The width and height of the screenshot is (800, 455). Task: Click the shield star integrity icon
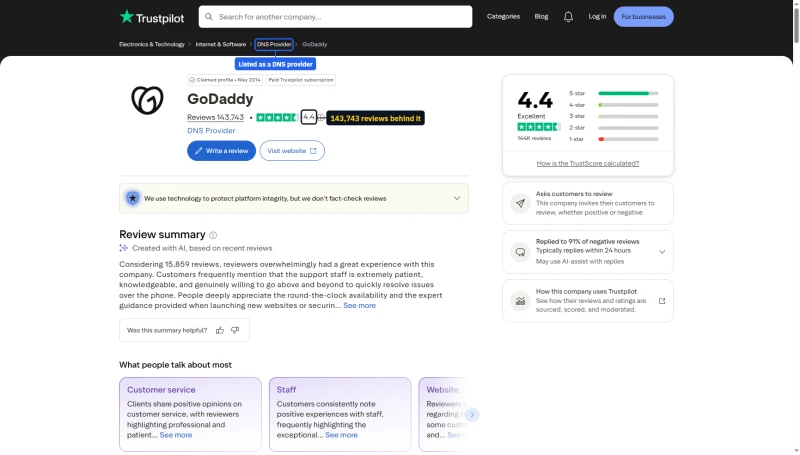click(133, 198)
